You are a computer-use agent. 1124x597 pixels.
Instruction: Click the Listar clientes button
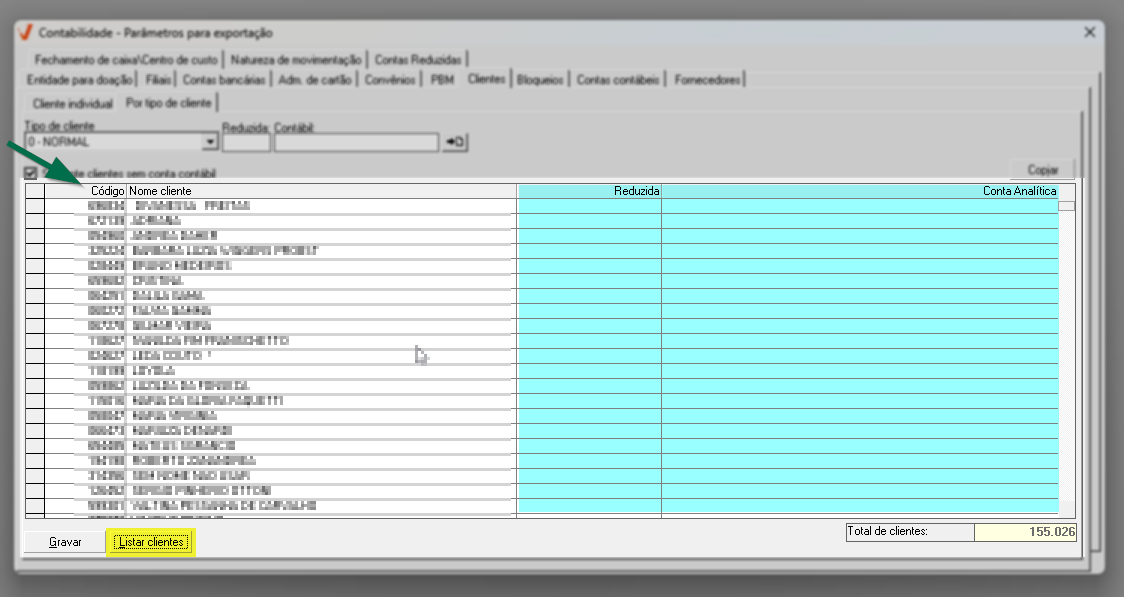click(151, 542)
